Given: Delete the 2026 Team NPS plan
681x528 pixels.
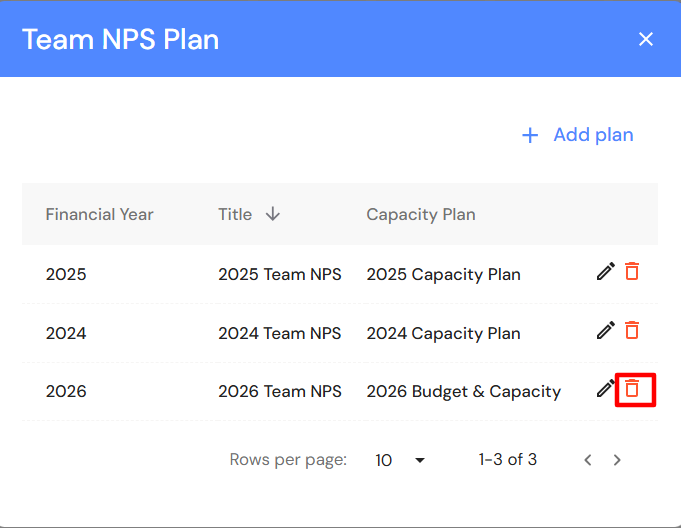Looking at the screenshot, I should pyautogui.click(x=632, y=389).
